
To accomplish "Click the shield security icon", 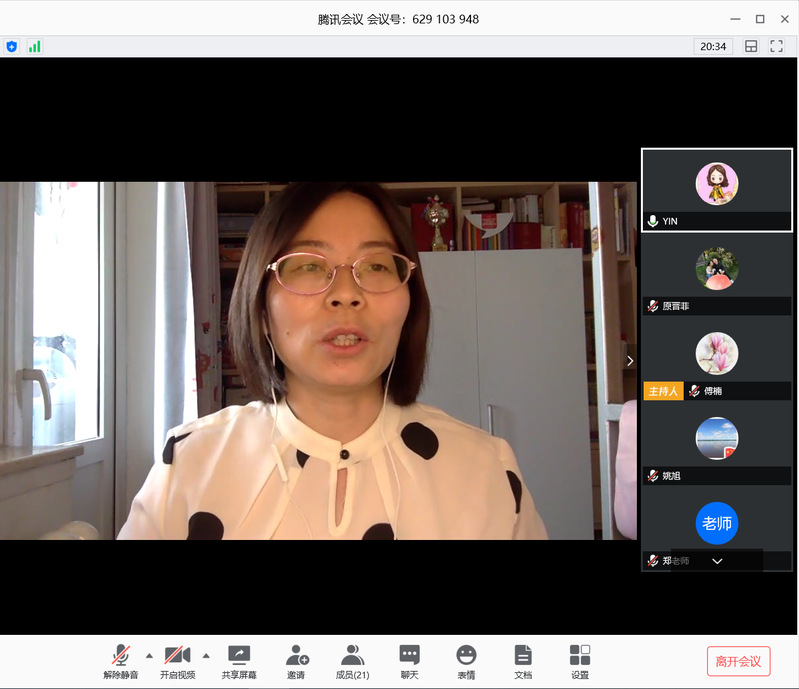I will 12,46.
